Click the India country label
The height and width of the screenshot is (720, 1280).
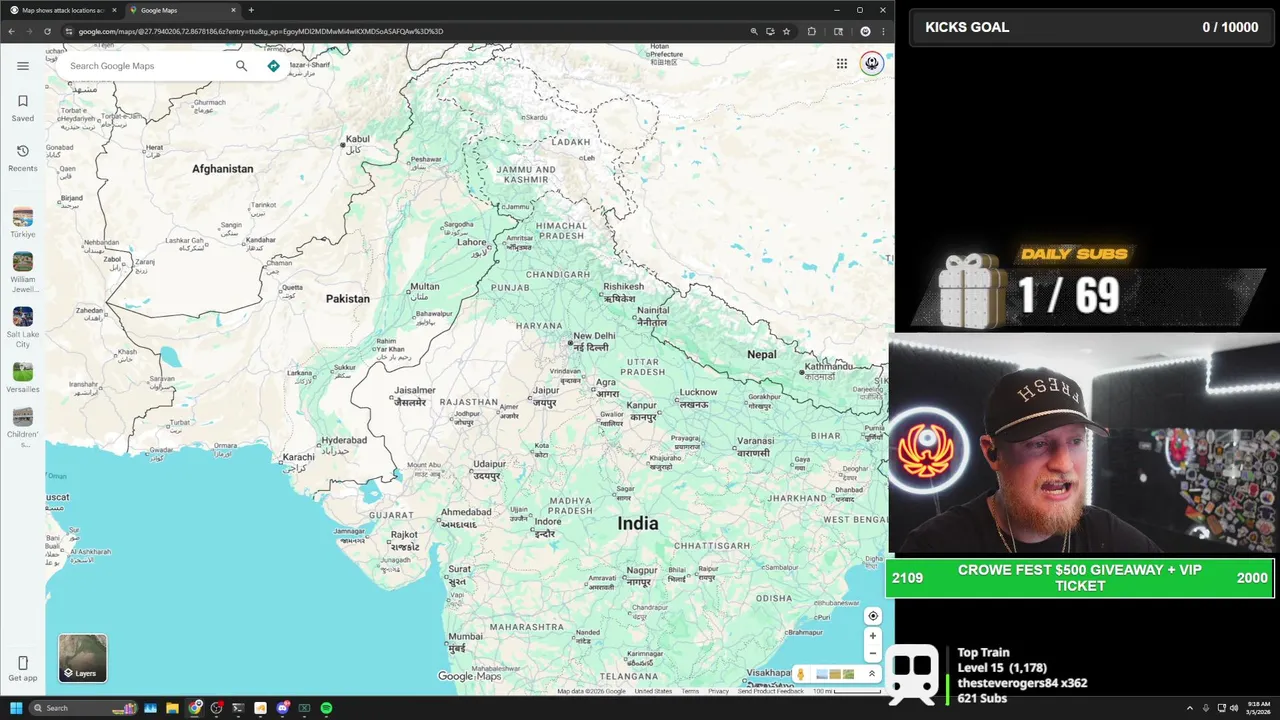(x=638, y=523)
